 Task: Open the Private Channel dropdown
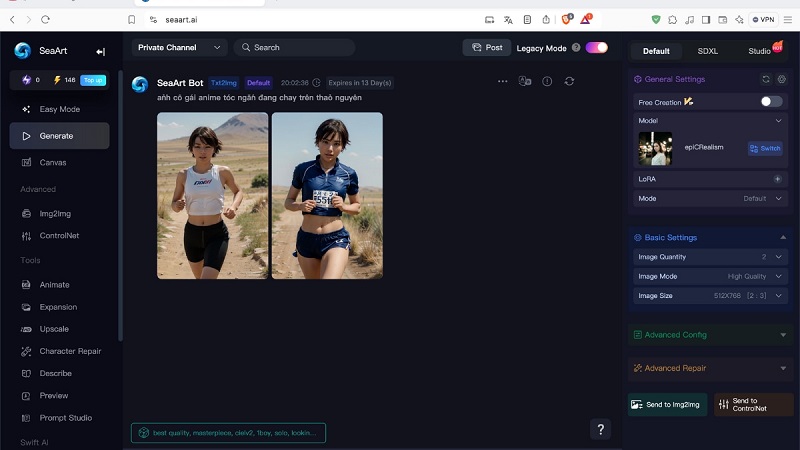[x=180, y=47]
